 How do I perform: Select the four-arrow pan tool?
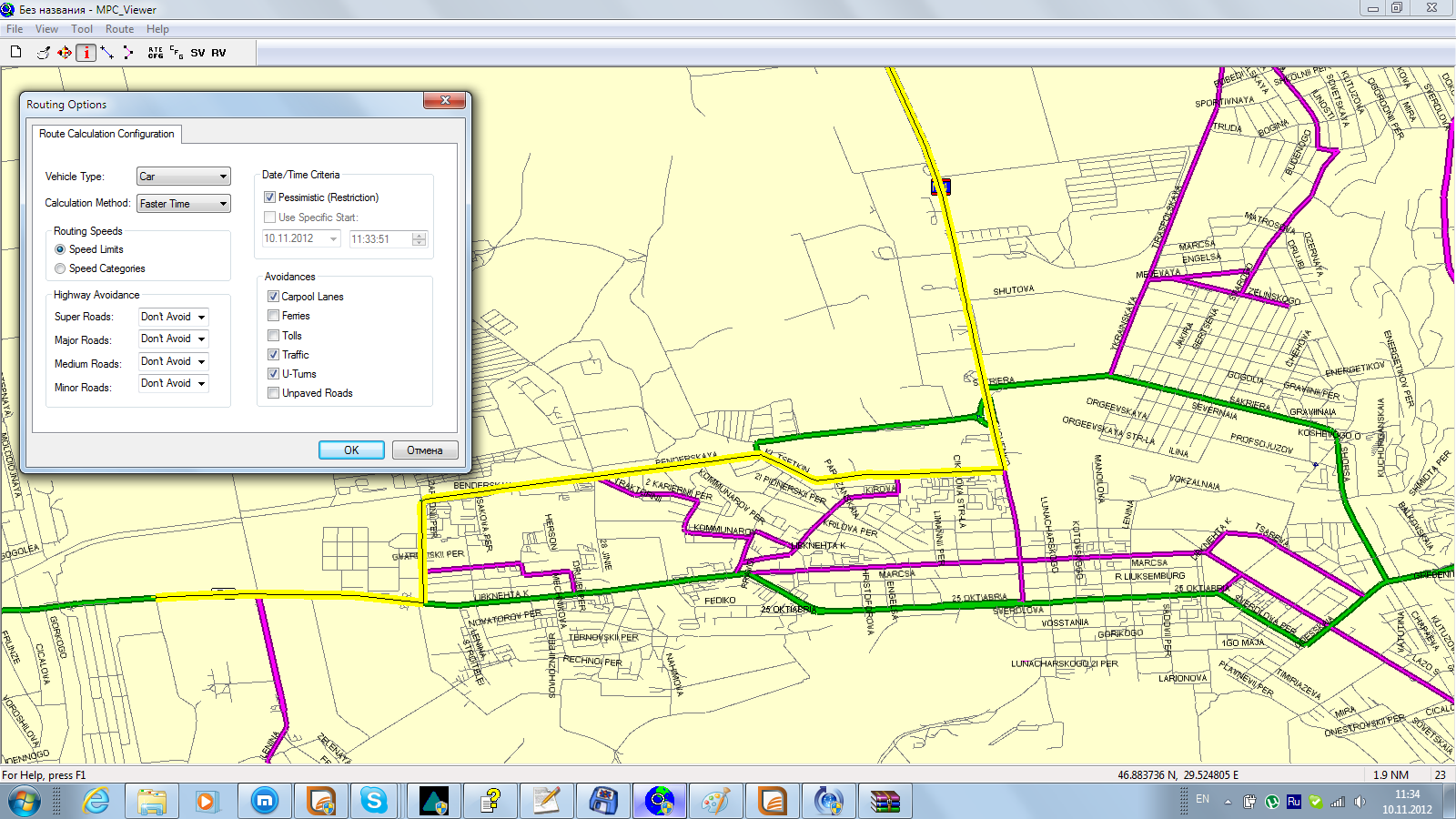(65, 53)
